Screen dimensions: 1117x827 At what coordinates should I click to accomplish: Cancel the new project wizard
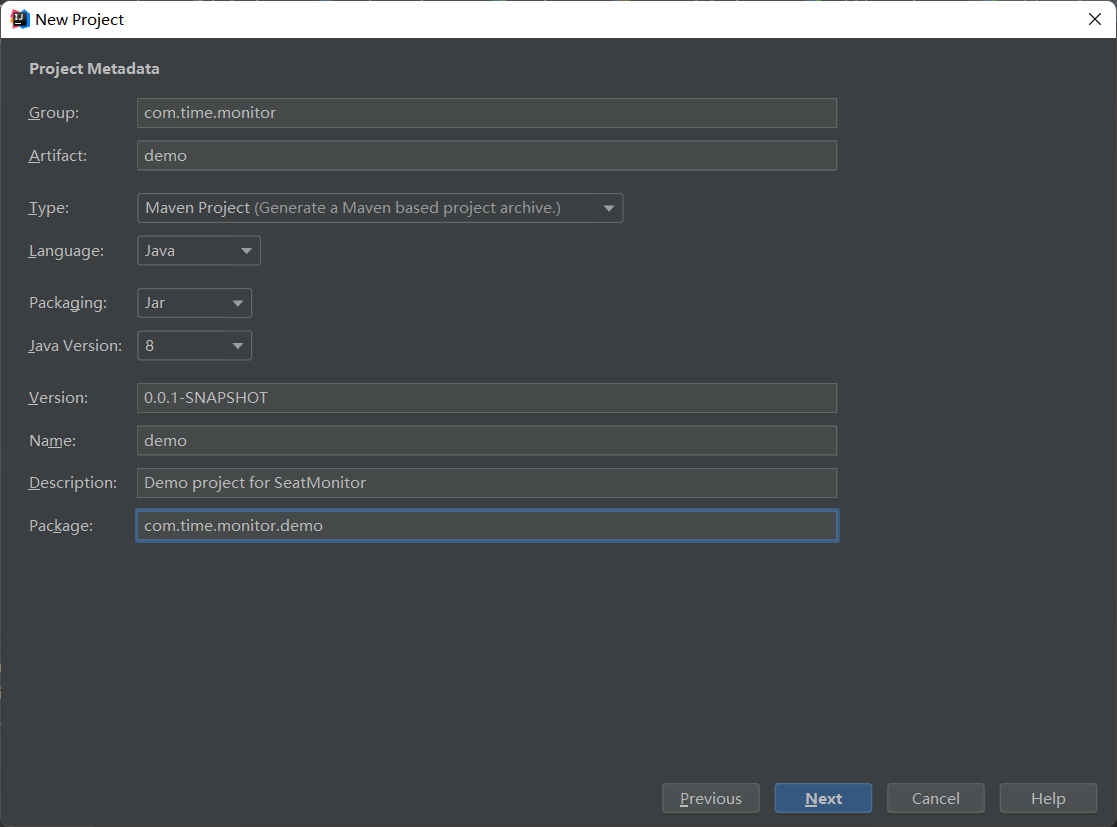coord(936,798)
